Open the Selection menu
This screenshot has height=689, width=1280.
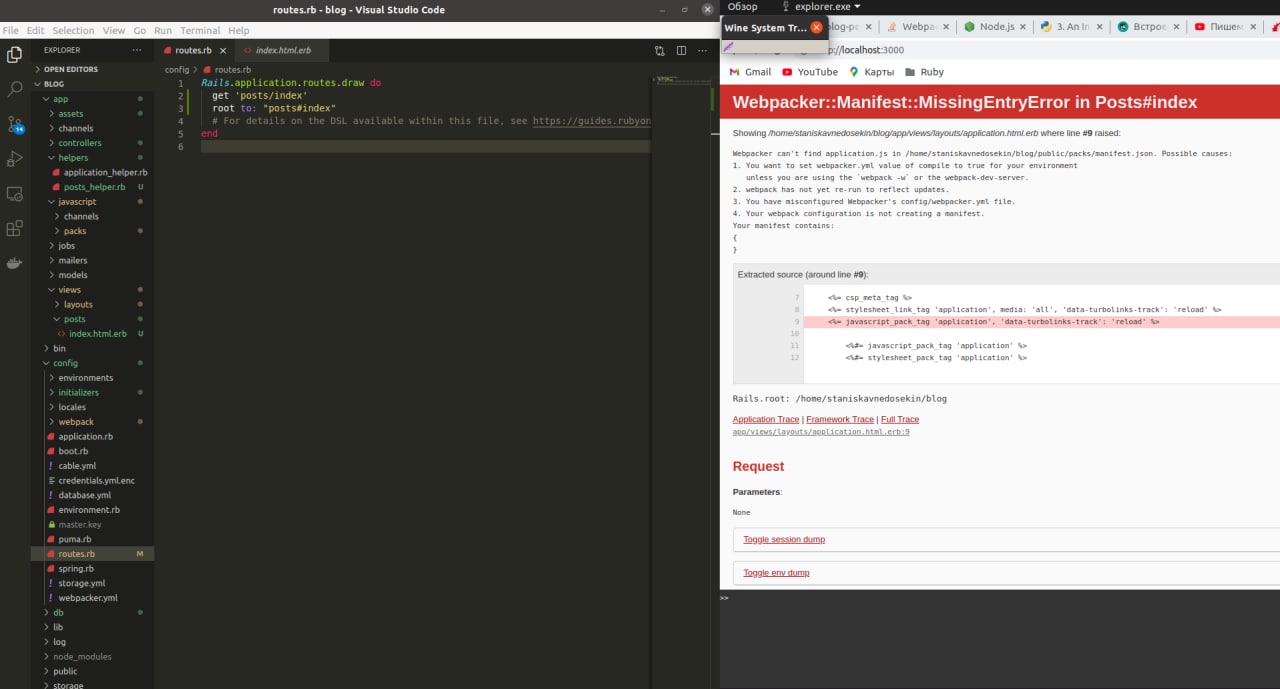(73, 31)
